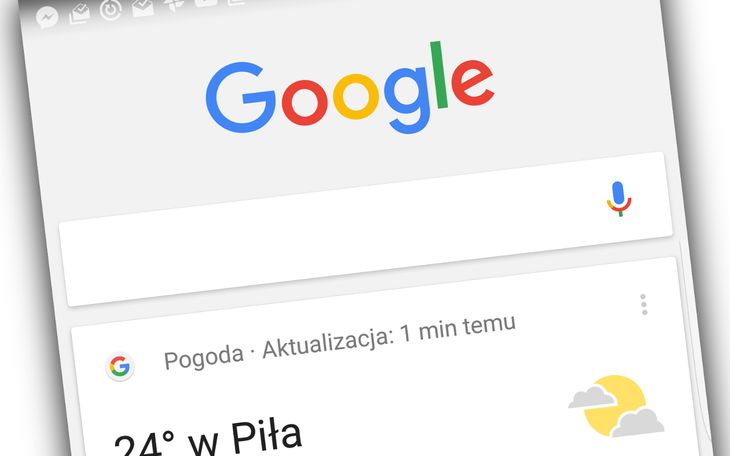The width and height of the screenshot is (730, 456).
Task: Open the single envelope with checkmark notification
Action: [143, 7]
